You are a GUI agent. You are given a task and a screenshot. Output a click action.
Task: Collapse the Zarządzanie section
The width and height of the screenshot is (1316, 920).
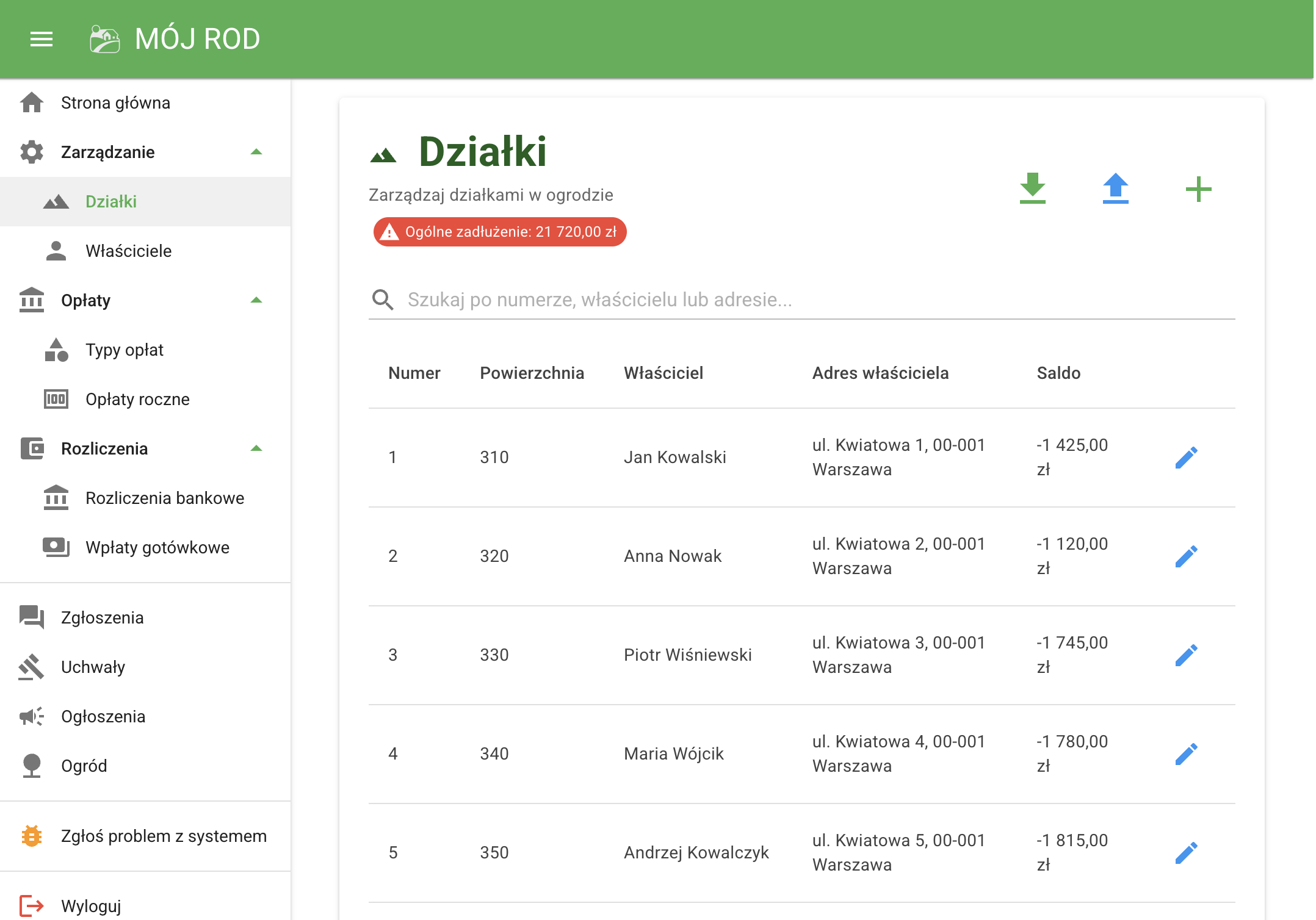256,152
